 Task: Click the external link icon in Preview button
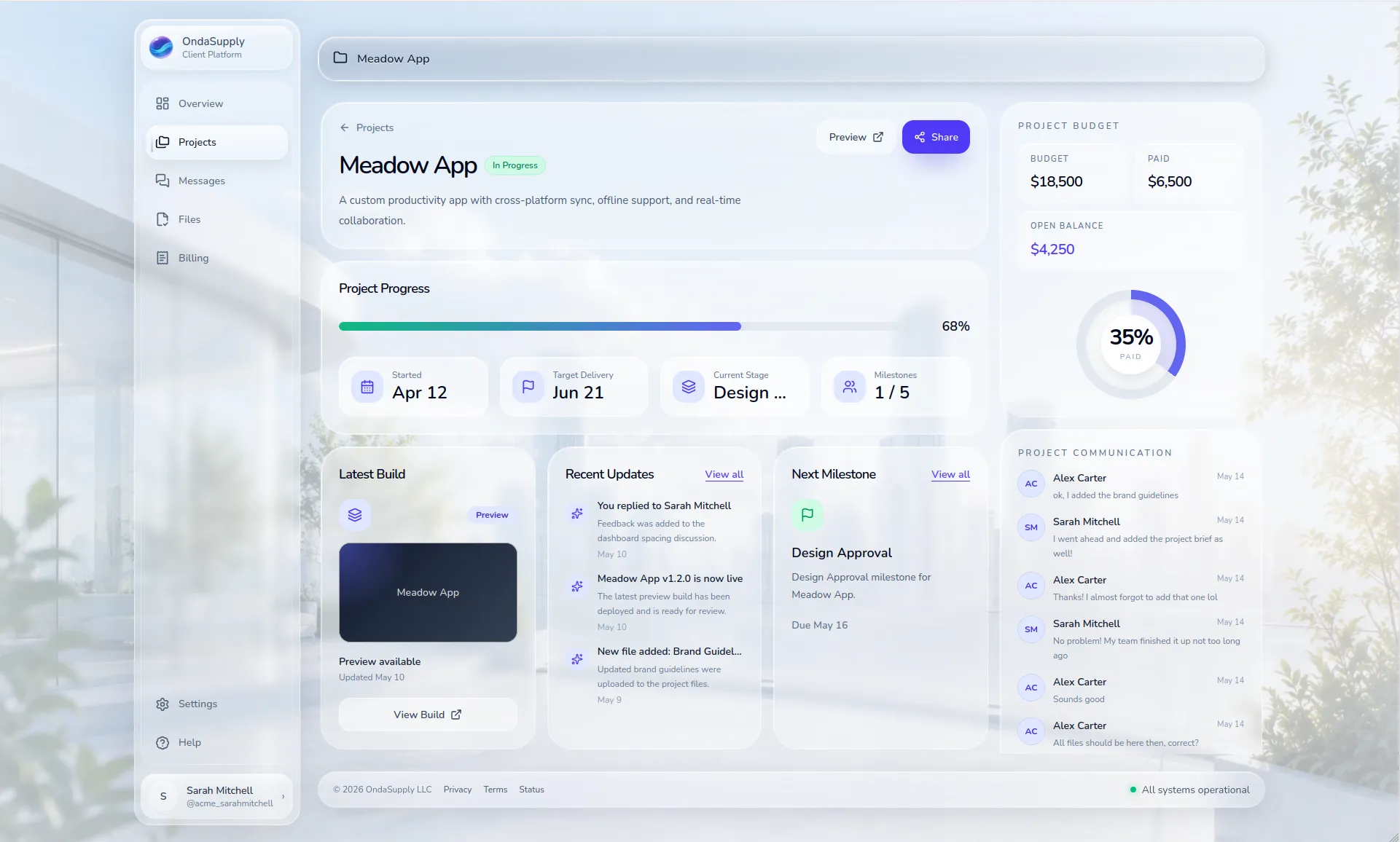[x=878, y=137]
